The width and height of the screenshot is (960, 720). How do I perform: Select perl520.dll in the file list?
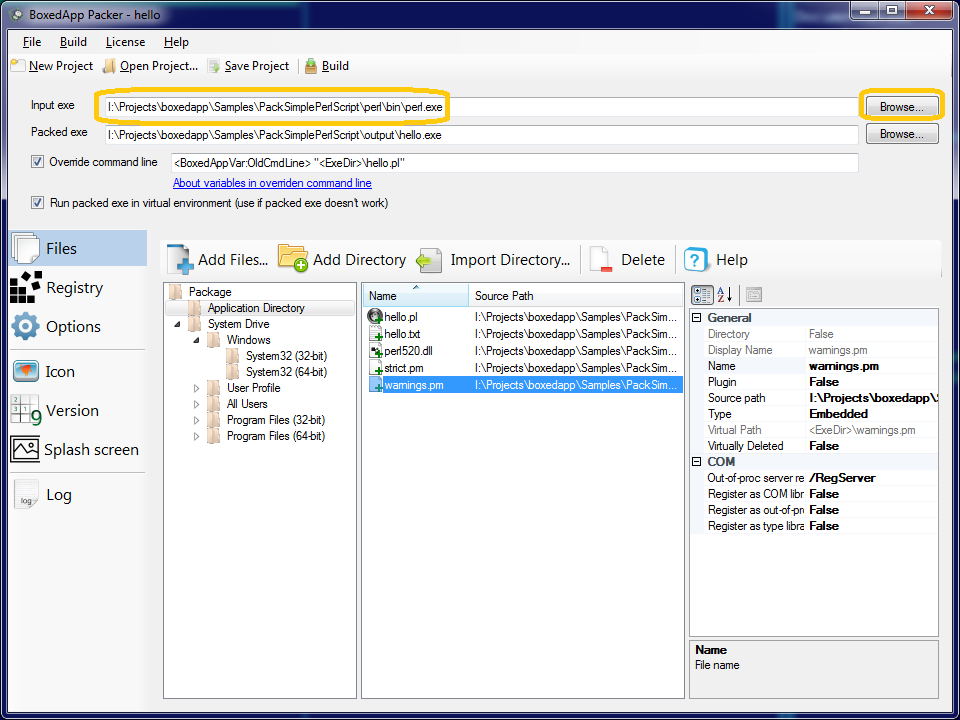409,352
